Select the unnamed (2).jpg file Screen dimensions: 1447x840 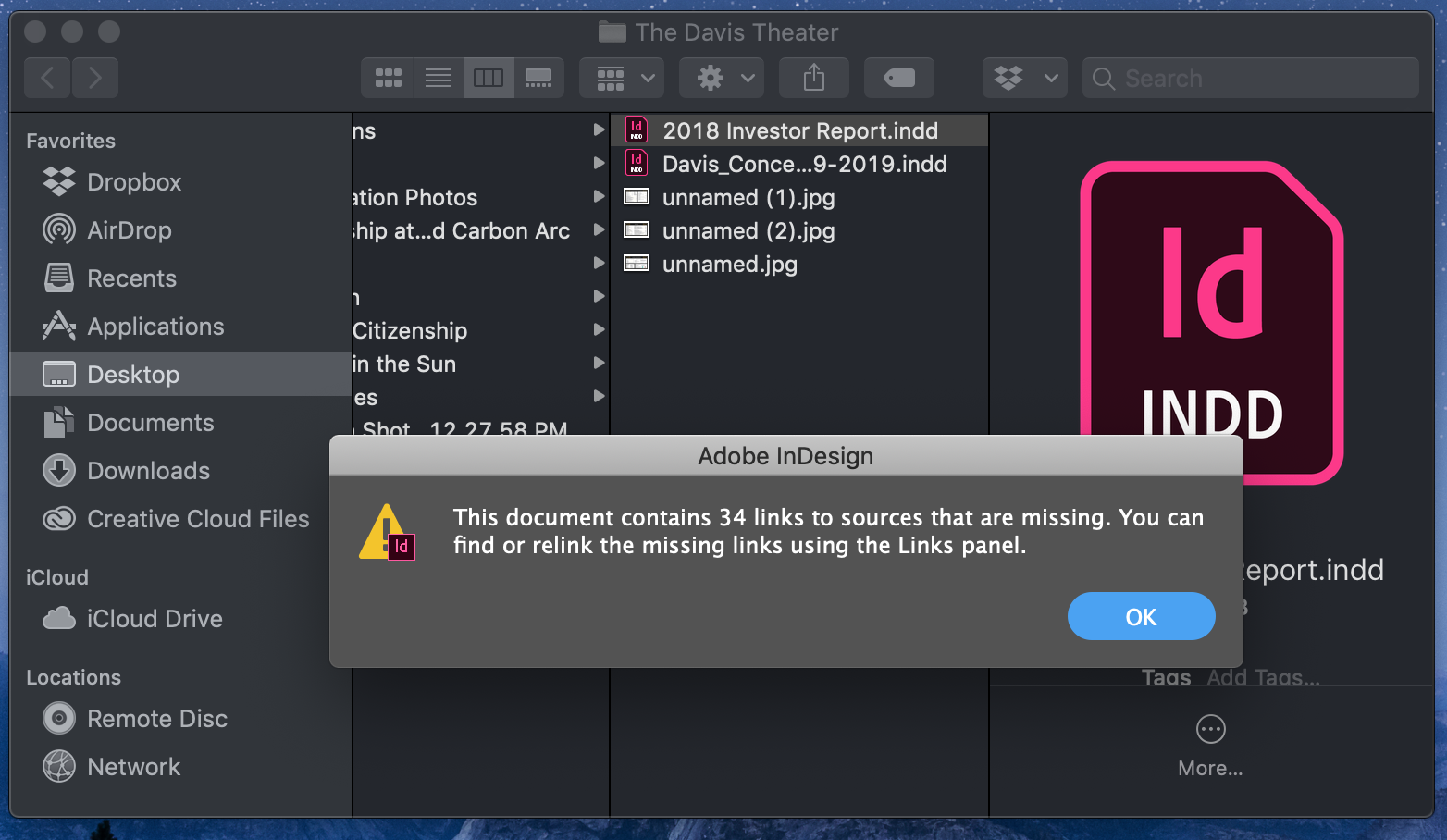748,231
